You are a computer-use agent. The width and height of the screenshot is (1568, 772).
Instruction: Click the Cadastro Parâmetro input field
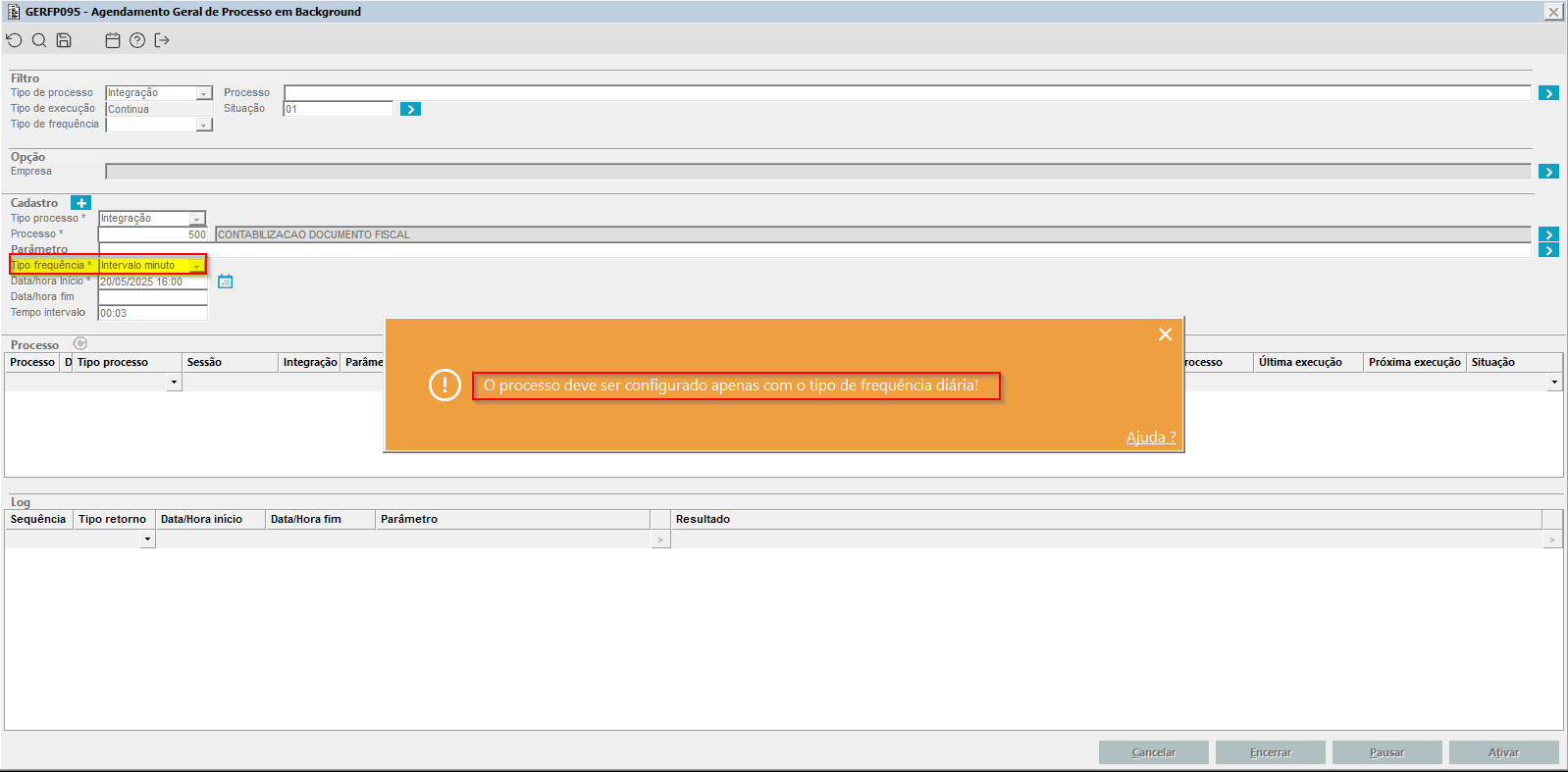click(x=814, y=250)
